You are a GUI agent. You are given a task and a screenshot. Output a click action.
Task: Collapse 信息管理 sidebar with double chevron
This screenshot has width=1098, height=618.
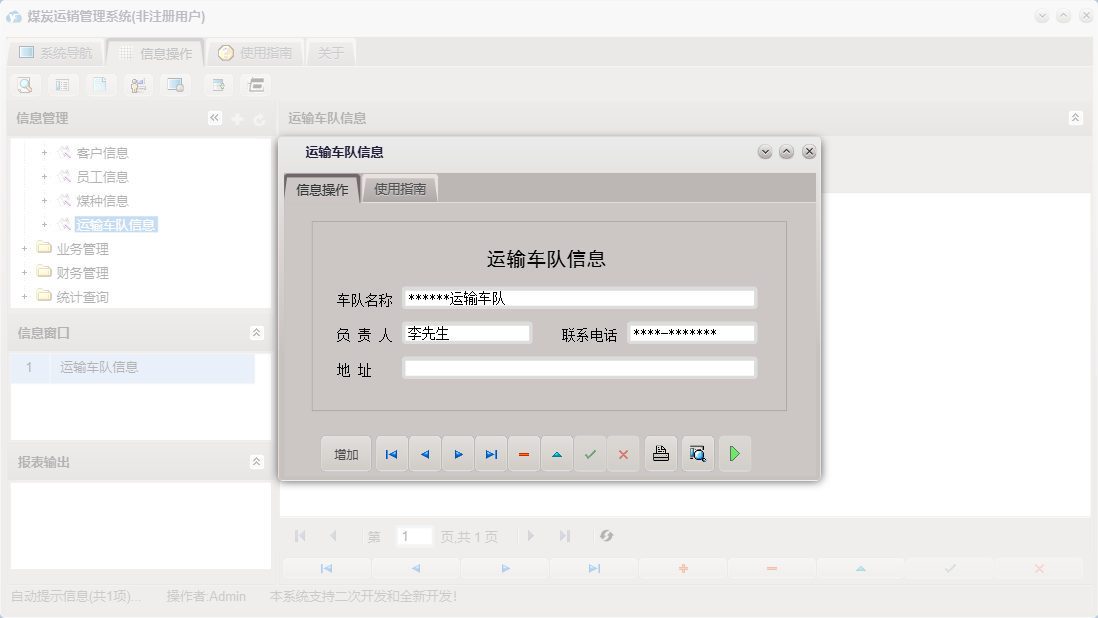point(213,117)
